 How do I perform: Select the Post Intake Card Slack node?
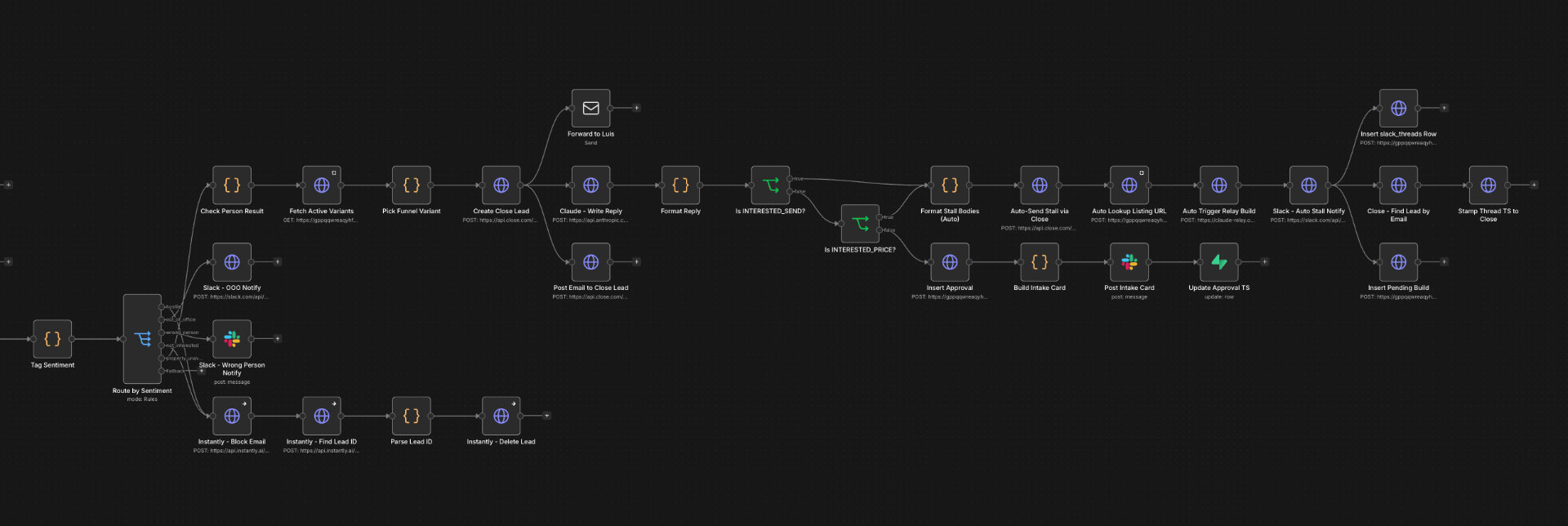pyautogui.click(x=1129, y=262)
